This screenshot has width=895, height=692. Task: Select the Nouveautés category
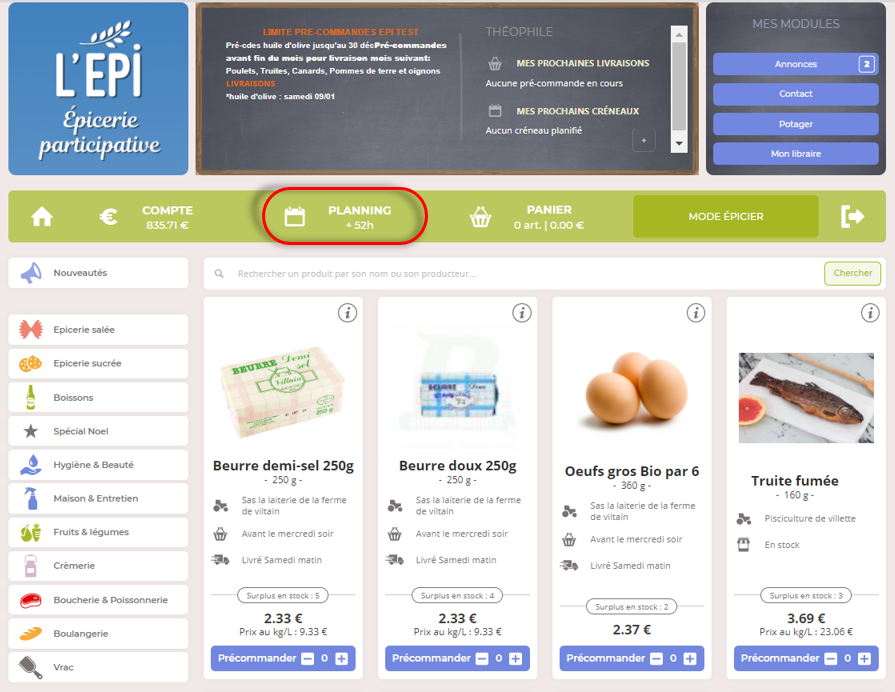[98, 273]
